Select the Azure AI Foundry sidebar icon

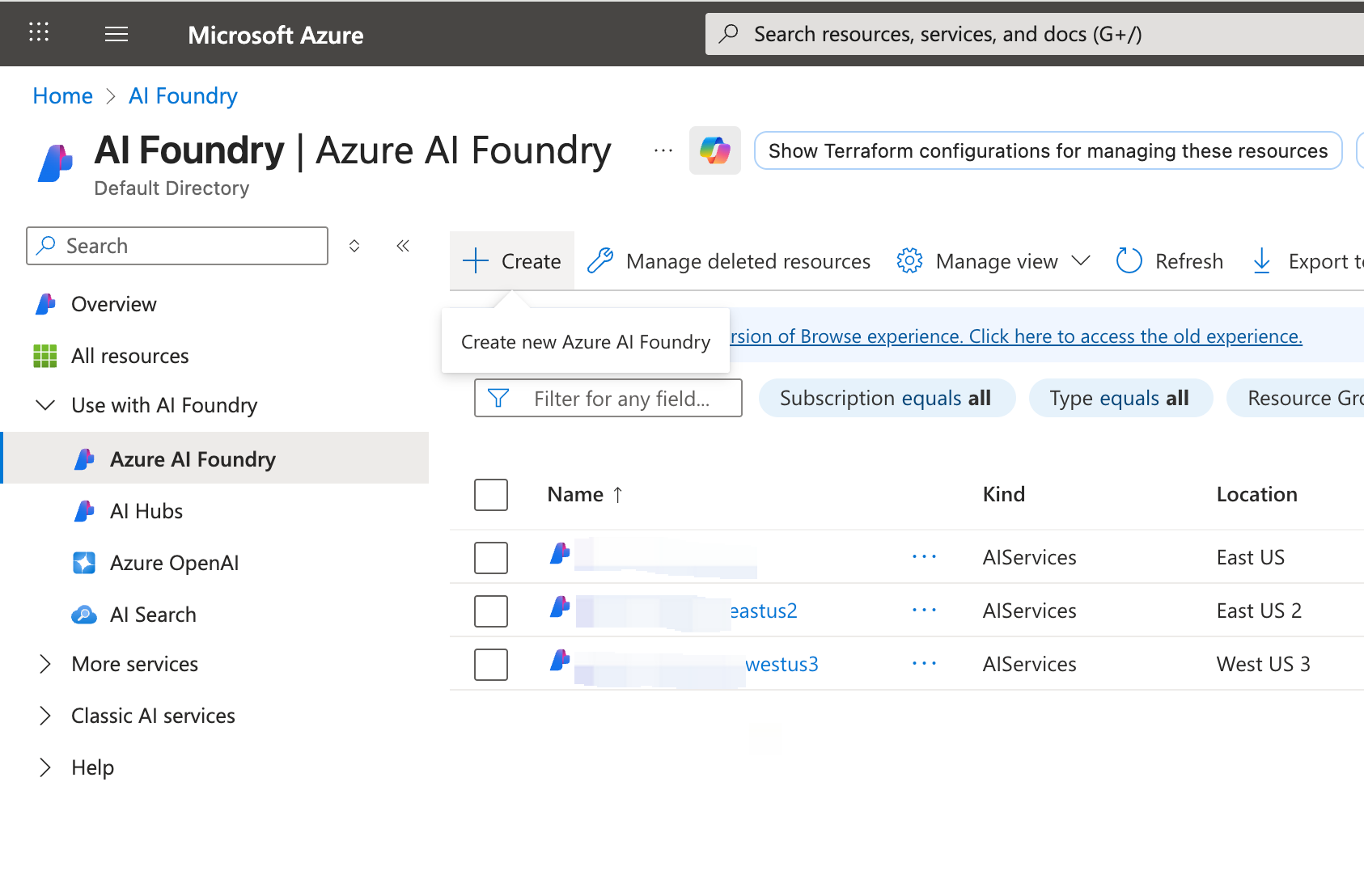pos(85,459)
